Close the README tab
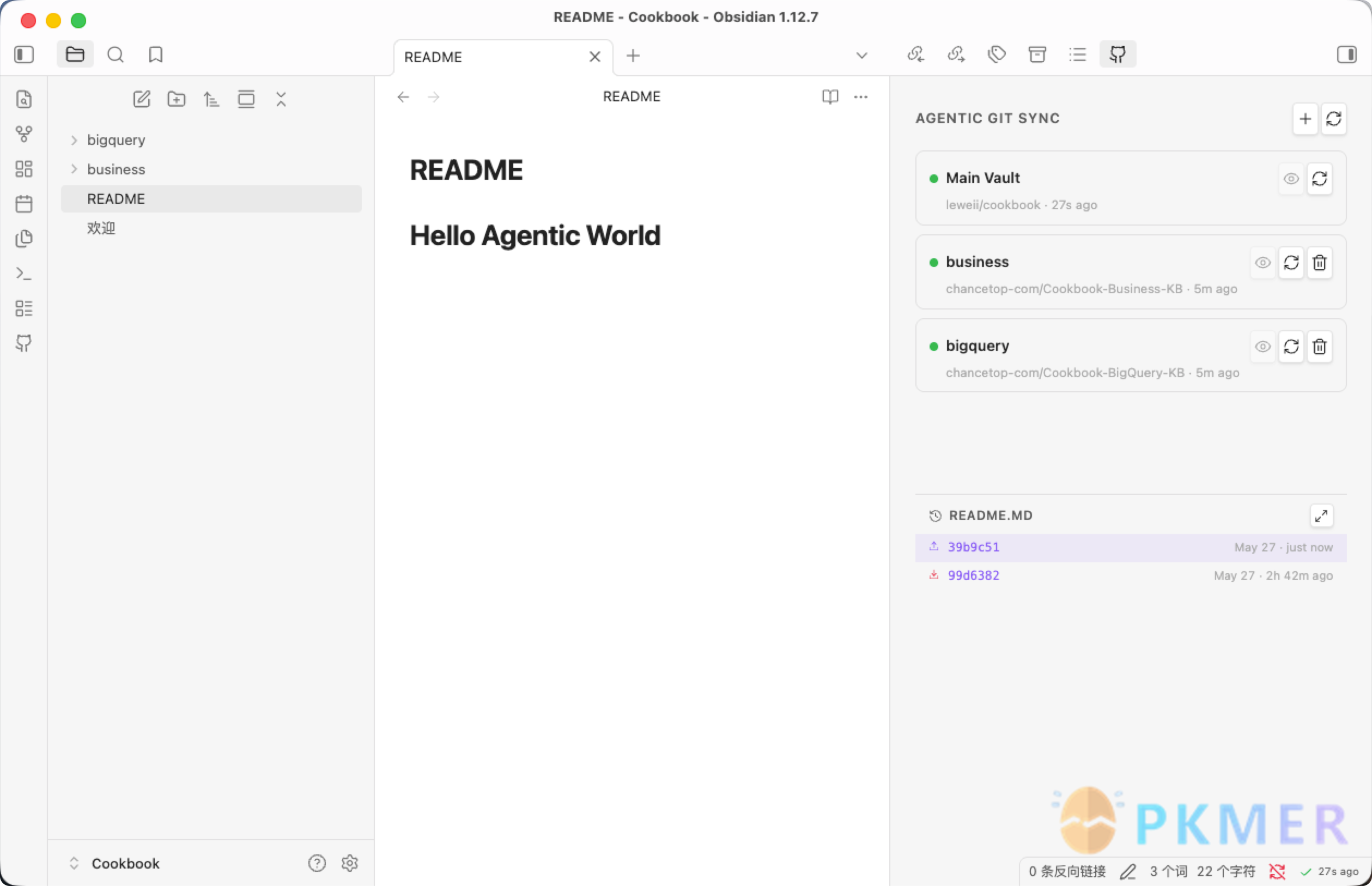The height and width of the screenshot is (886, 1372). [x=595, y=56]
